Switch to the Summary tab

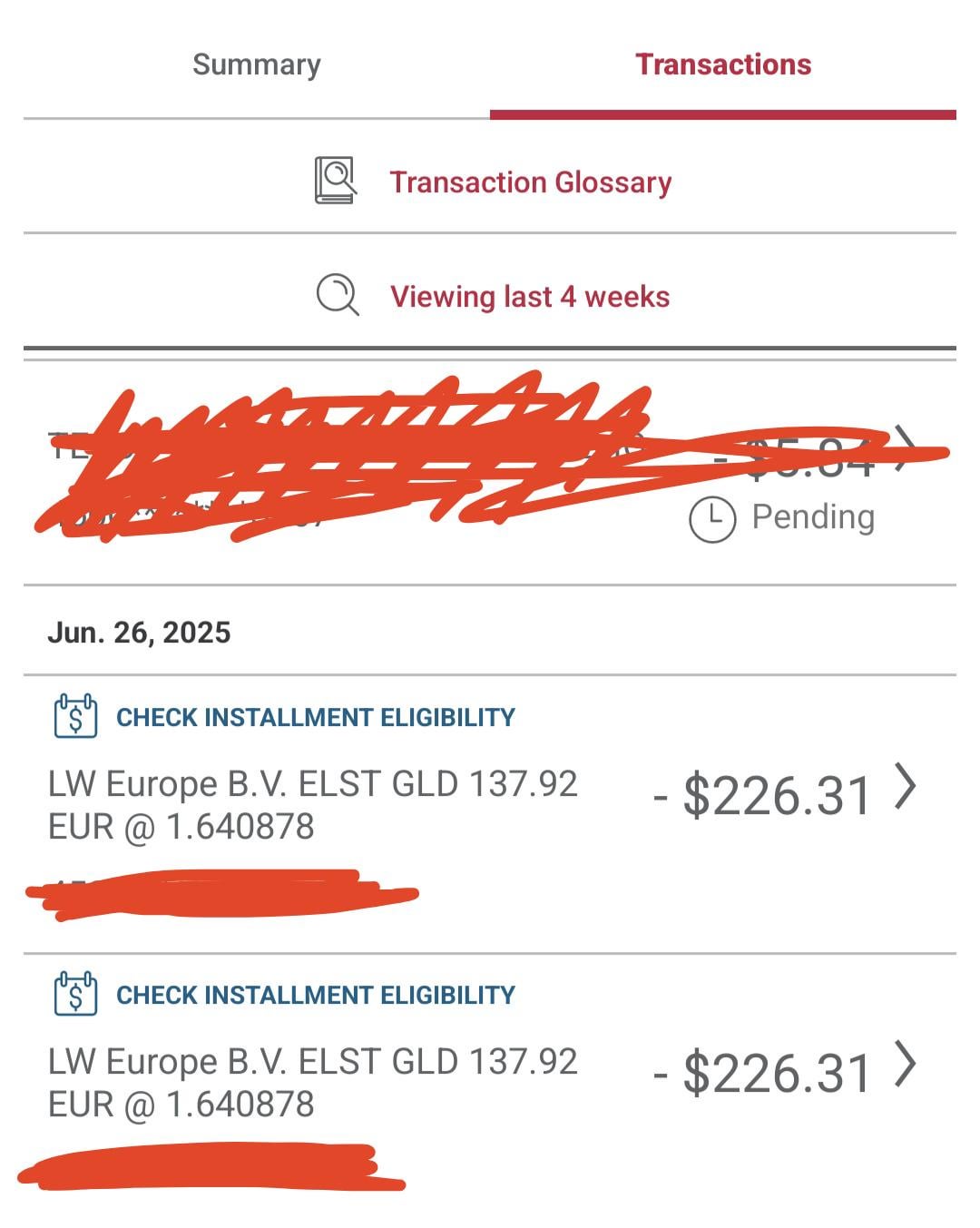coord(257,64)
